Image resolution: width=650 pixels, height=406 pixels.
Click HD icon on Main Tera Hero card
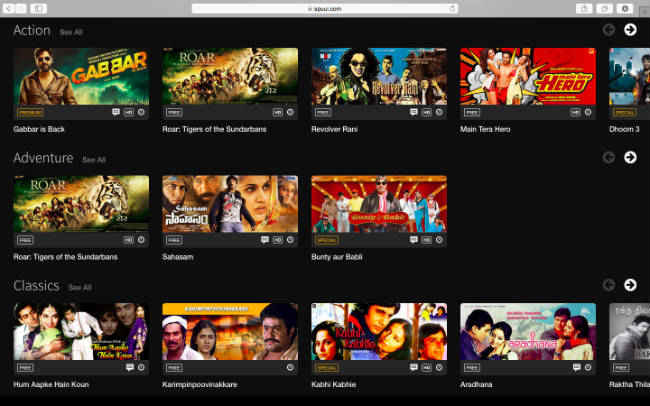[x=575, y=112]
